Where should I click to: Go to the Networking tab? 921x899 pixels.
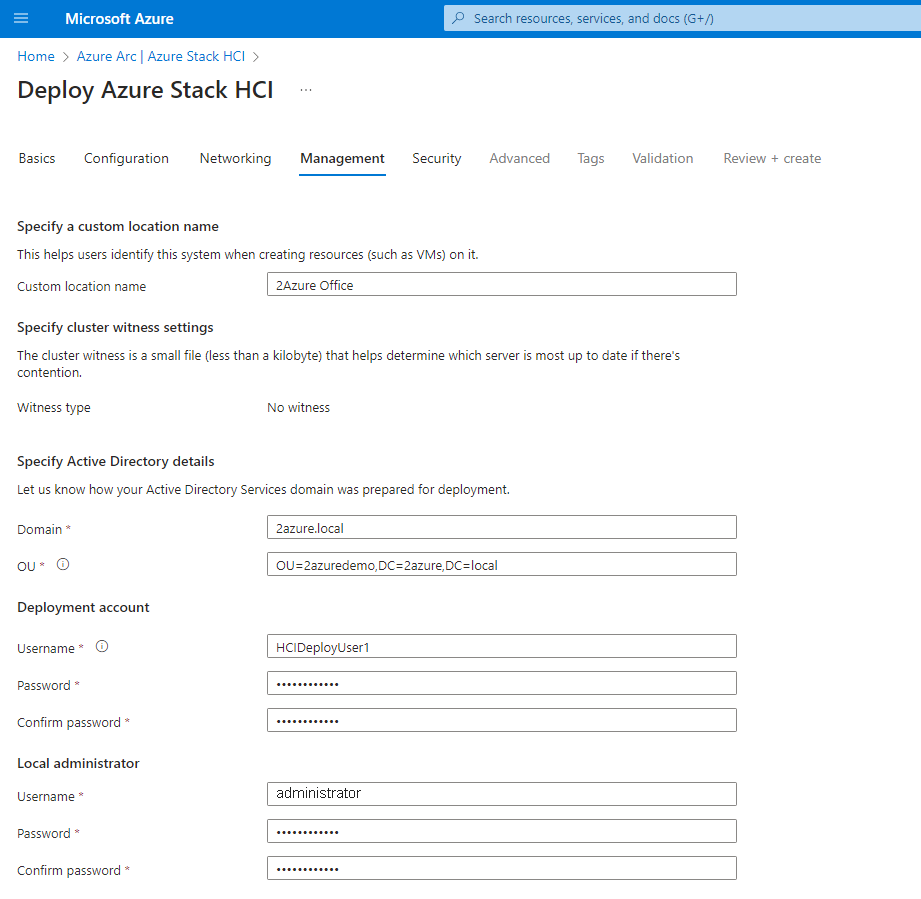pos(235,158)
